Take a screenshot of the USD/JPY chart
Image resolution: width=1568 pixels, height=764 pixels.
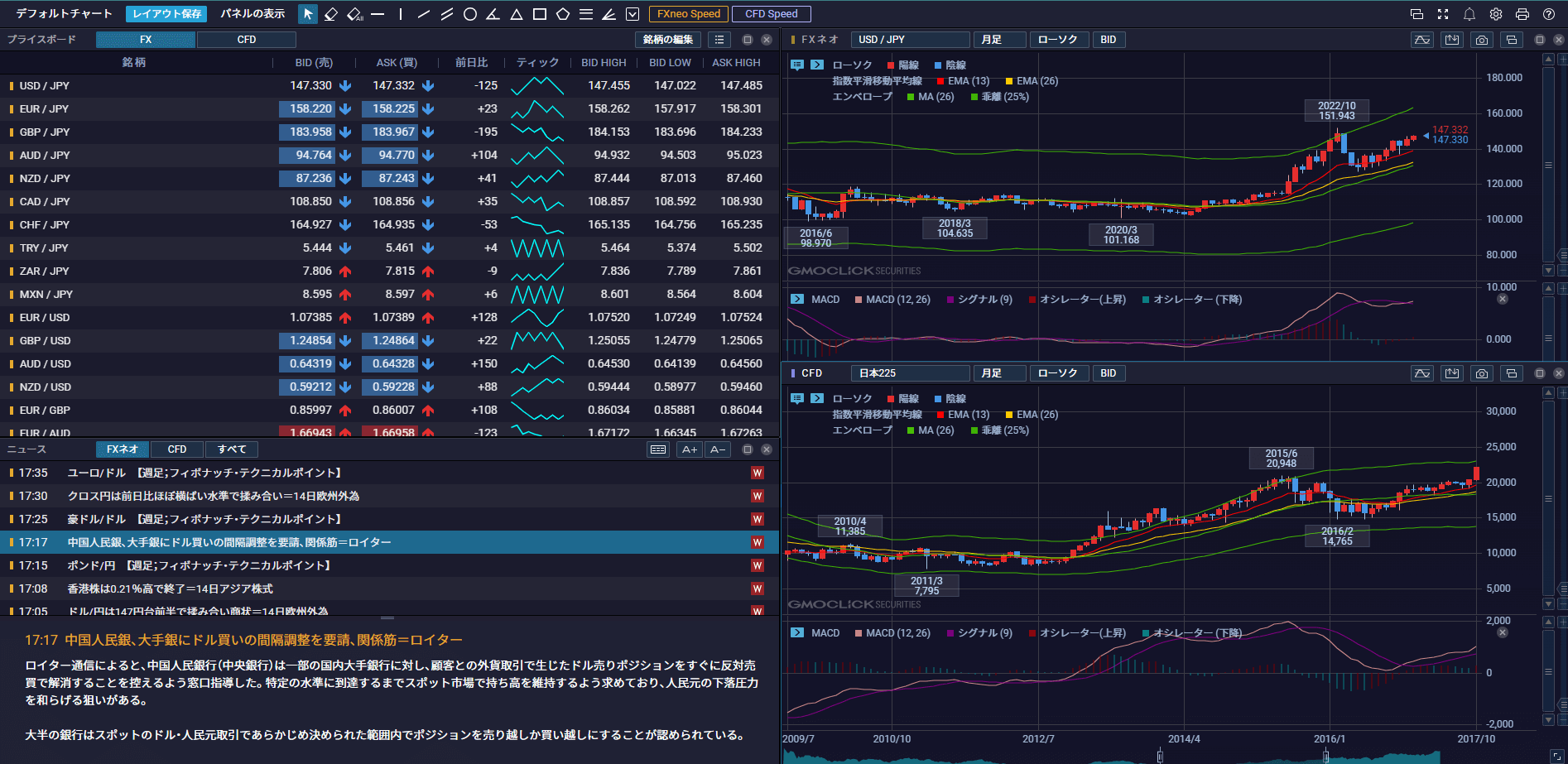tap(1481, 39)
